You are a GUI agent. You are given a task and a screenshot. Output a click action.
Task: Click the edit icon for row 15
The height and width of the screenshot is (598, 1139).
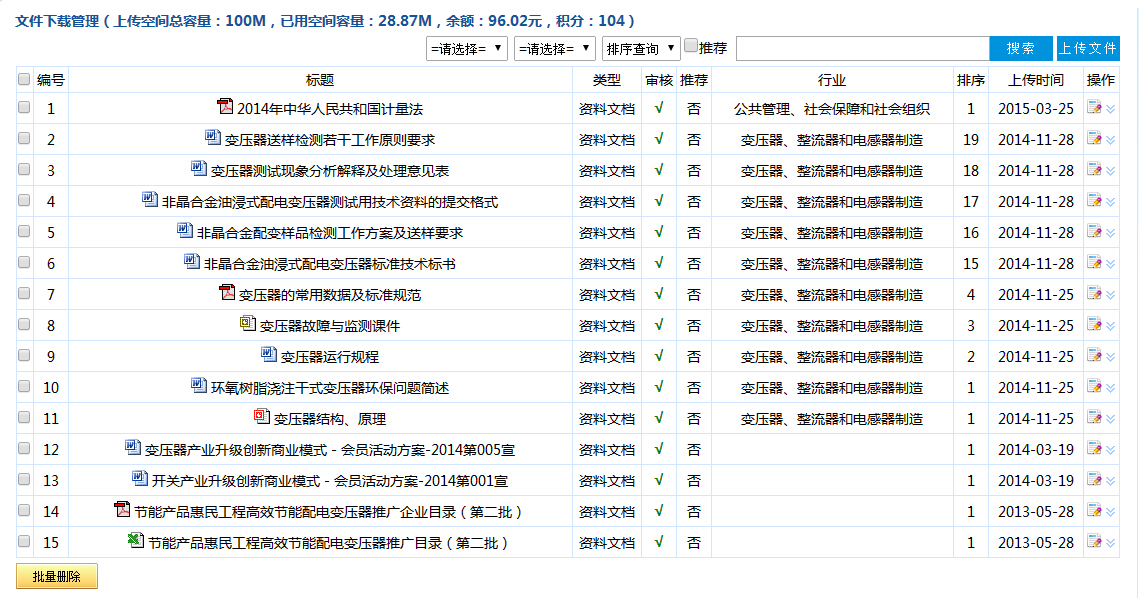tap(1094, 542)
